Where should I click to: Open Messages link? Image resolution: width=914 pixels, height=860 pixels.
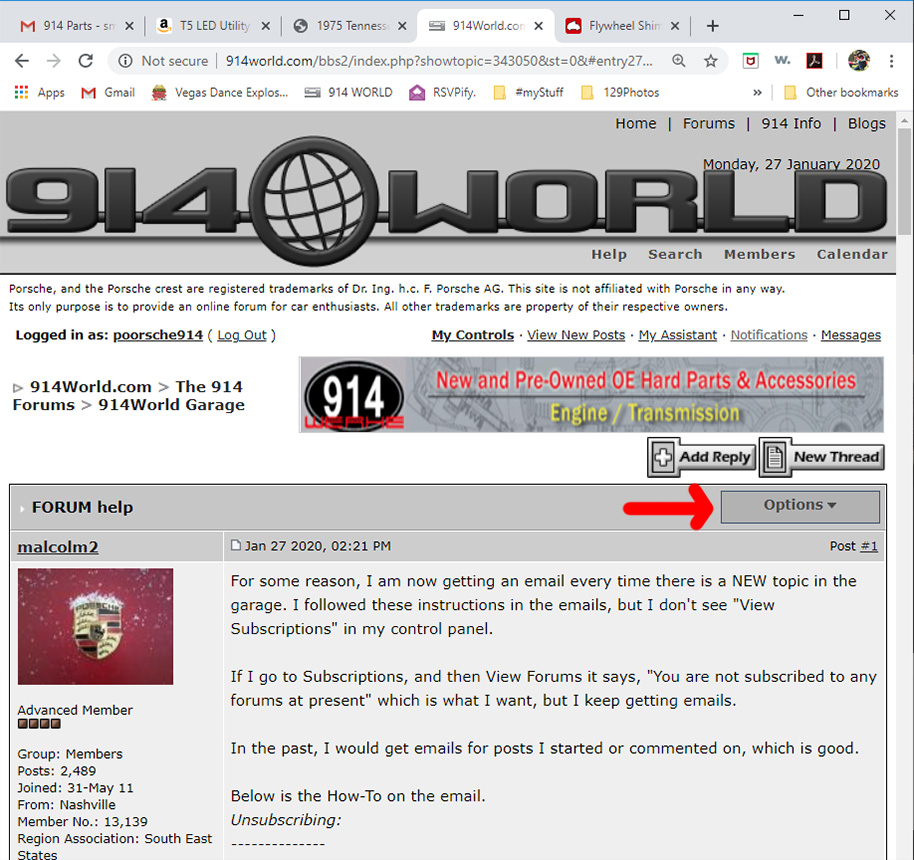(x=851, y=335)
